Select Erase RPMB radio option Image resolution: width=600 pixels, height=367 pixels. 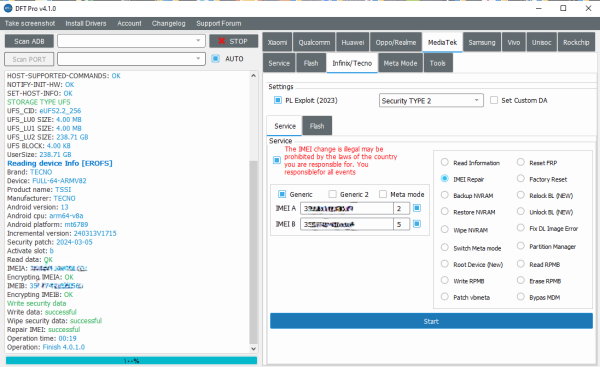(520, 281)
